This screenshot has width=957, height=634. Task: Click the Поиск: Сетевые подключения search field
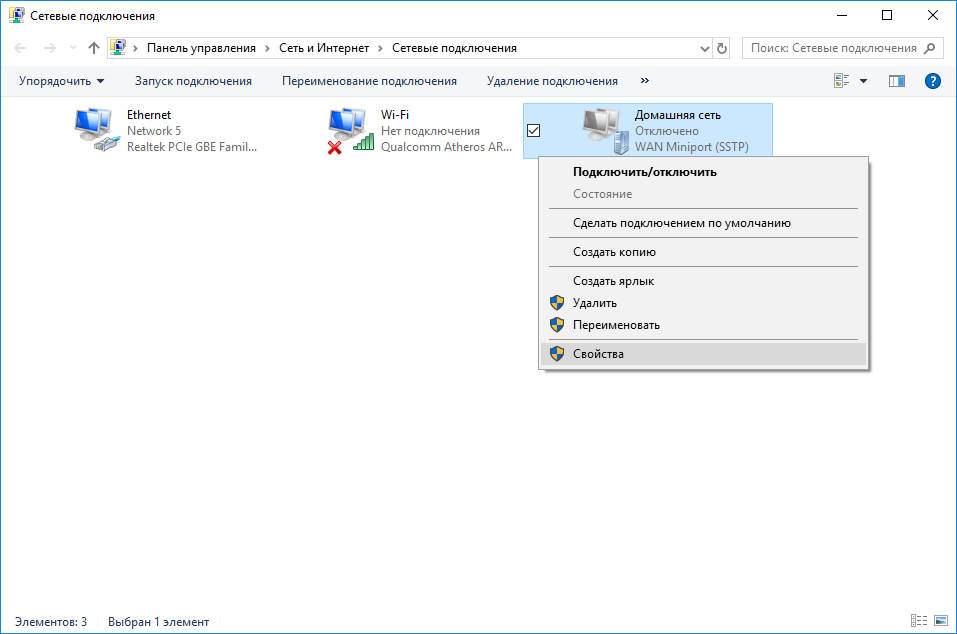(832, 48)
